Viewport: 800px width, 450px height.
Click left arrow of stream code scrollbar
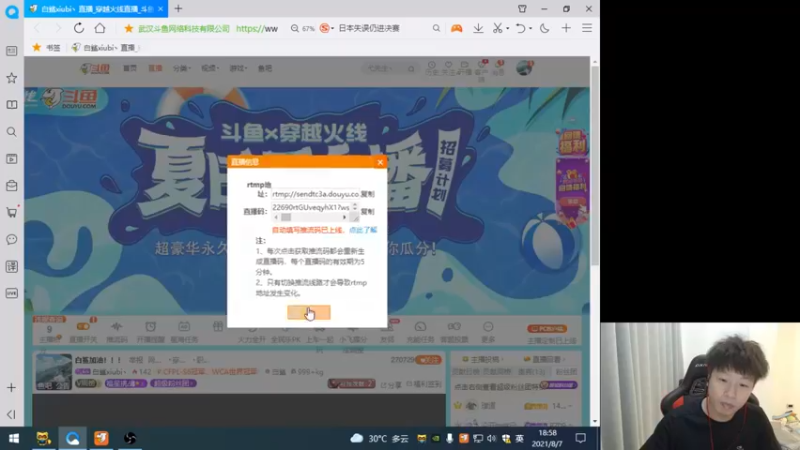(x=276, y=217)
